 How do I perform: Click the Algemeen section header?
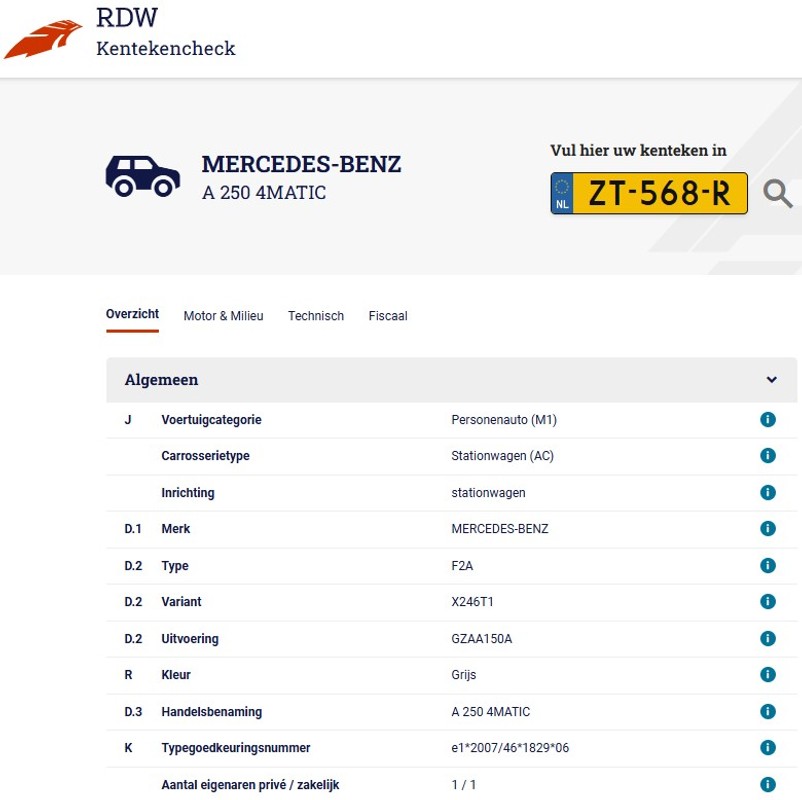[x=451, y=380]
